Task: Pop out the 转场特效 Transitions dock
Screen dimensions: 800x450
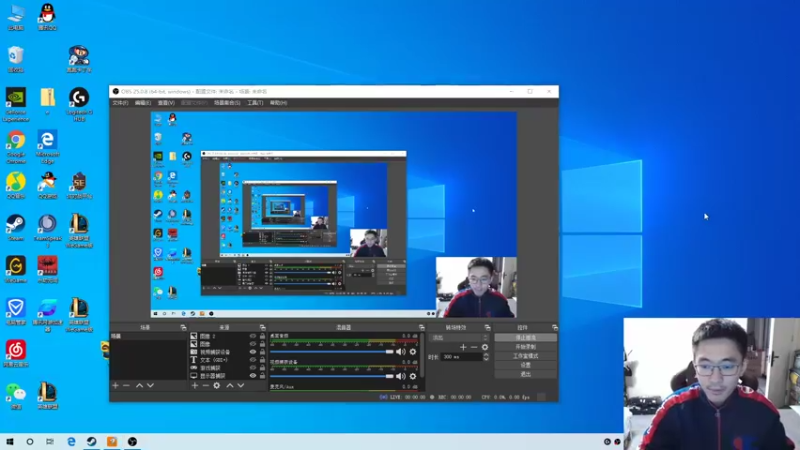Action: (x=487, y=328)
